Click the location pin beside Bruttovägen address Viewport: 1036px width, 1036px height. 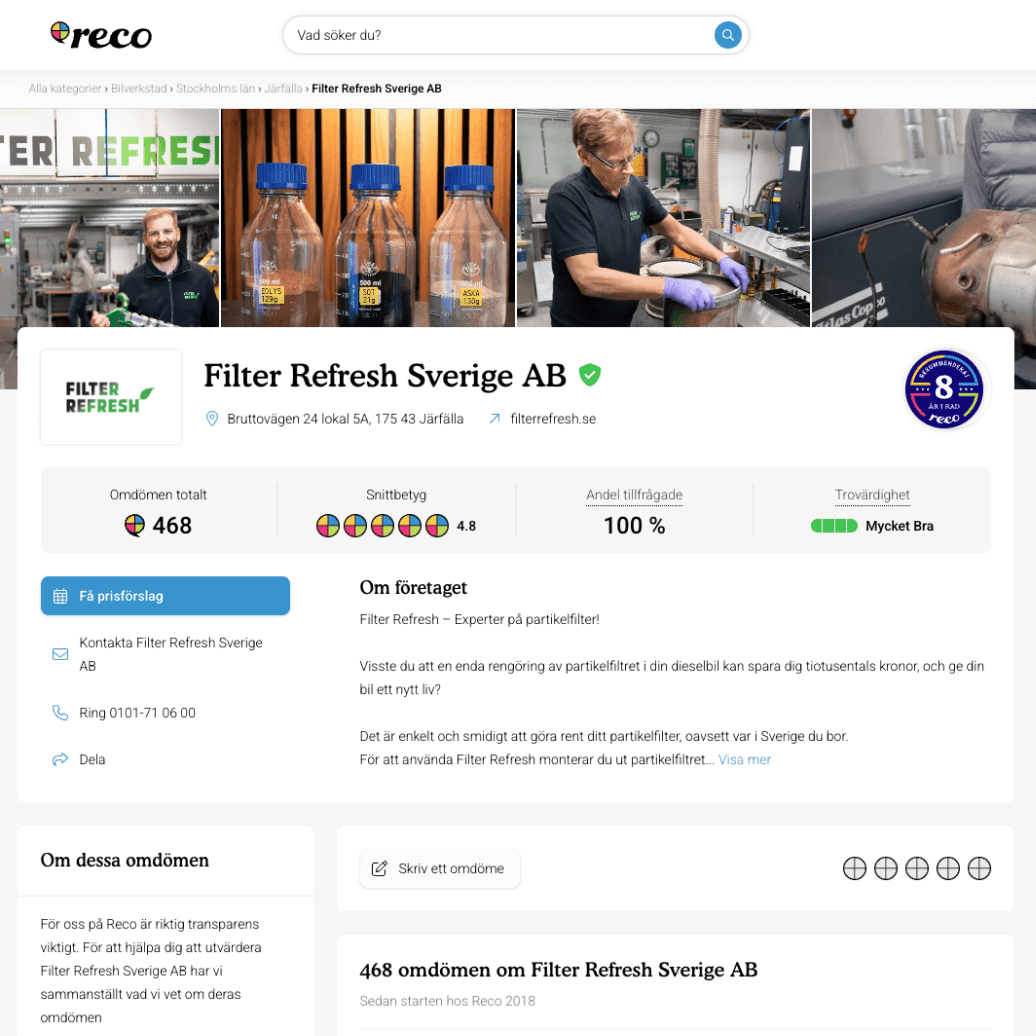(x=212, y=419)
